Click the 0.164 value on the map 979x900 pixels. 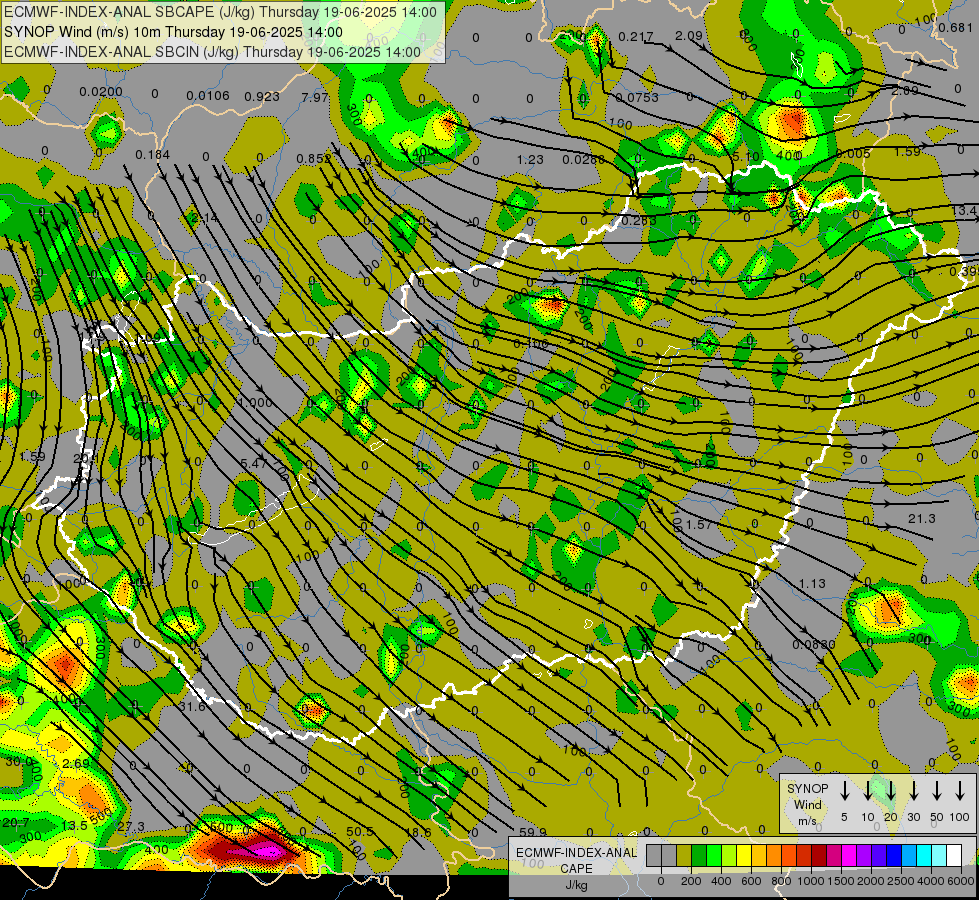152,154
